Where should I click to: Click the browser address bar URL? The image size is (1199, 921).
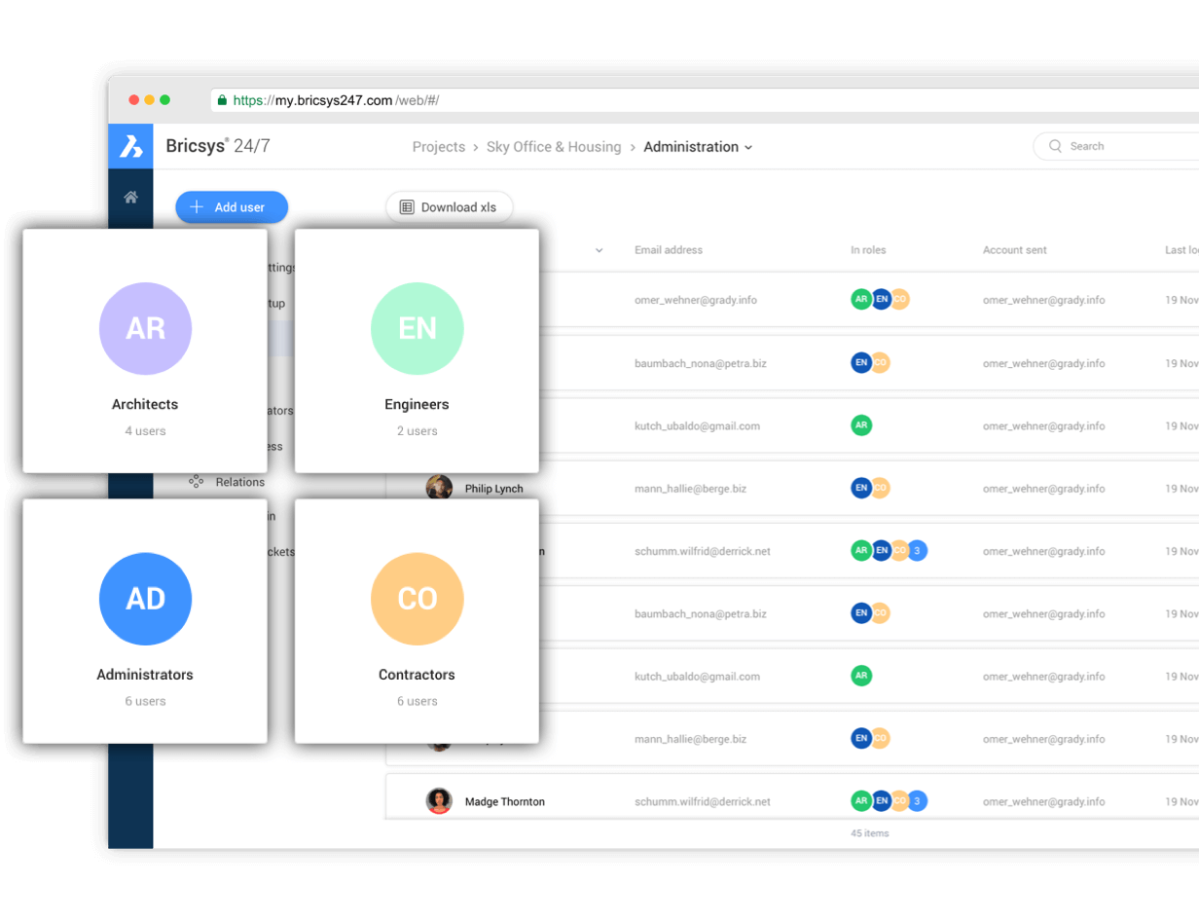(336, 100)
